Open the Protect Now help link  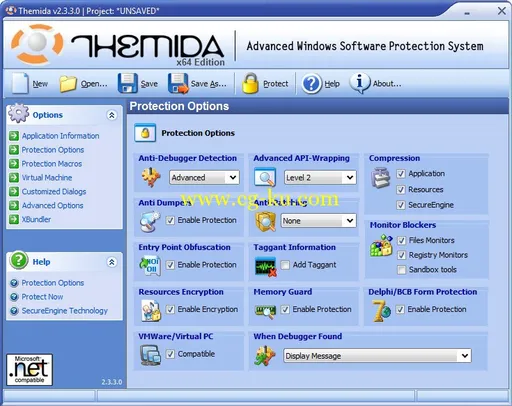42,297
